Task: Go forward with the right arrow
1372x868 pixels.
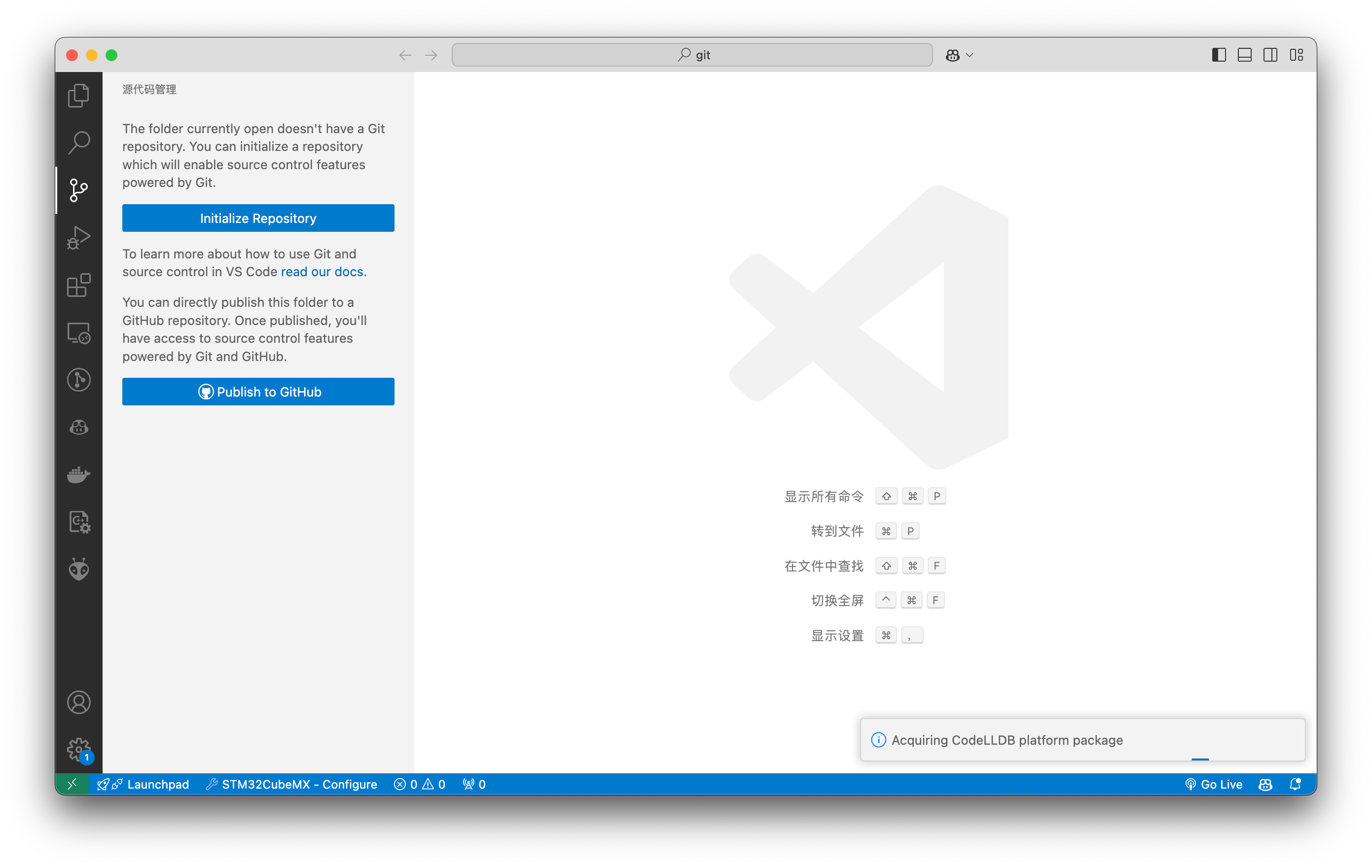Action: [432, 55]
